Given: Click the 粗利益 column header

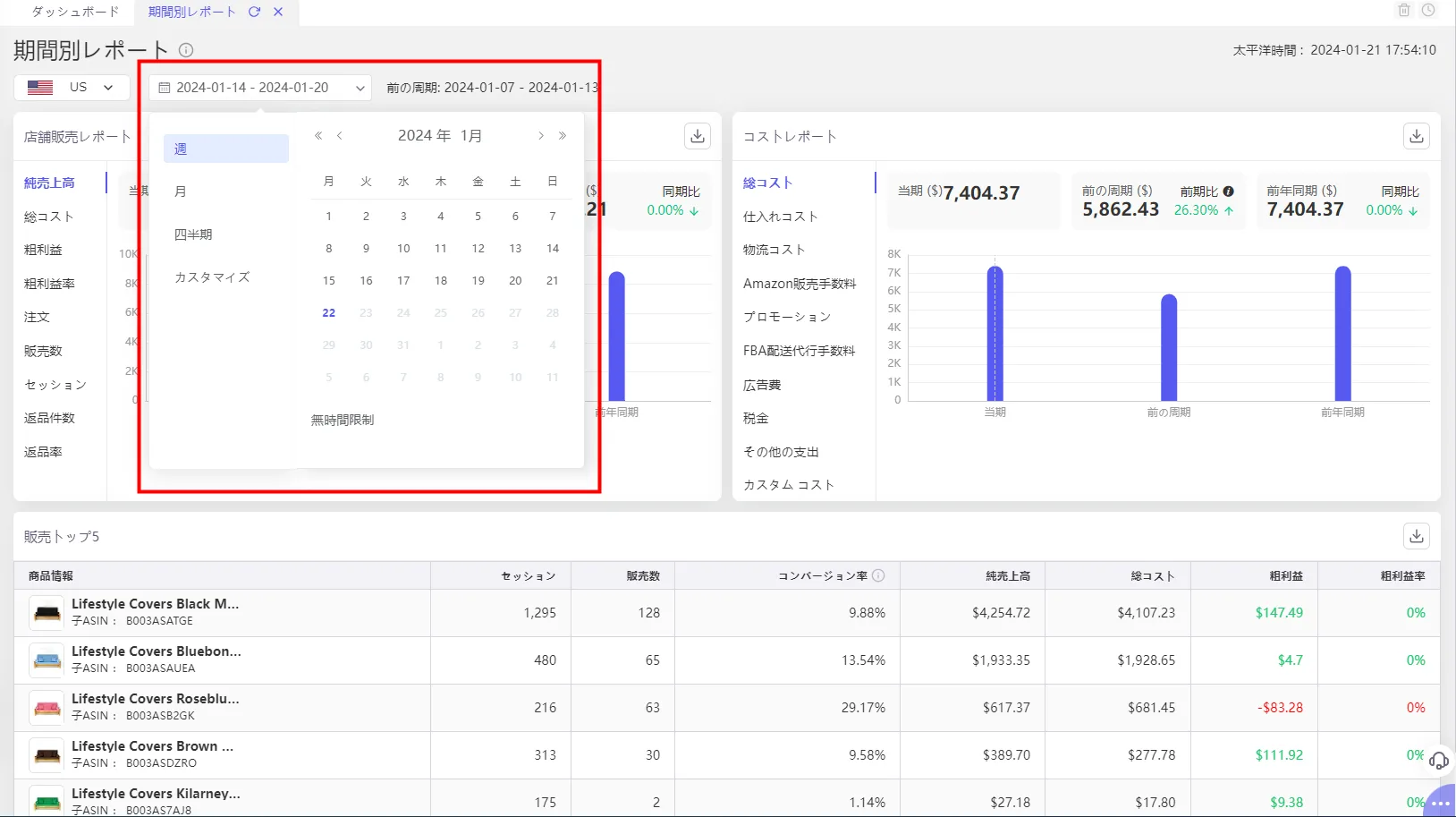Looking at the screenshot, I should coord(1286,575).
